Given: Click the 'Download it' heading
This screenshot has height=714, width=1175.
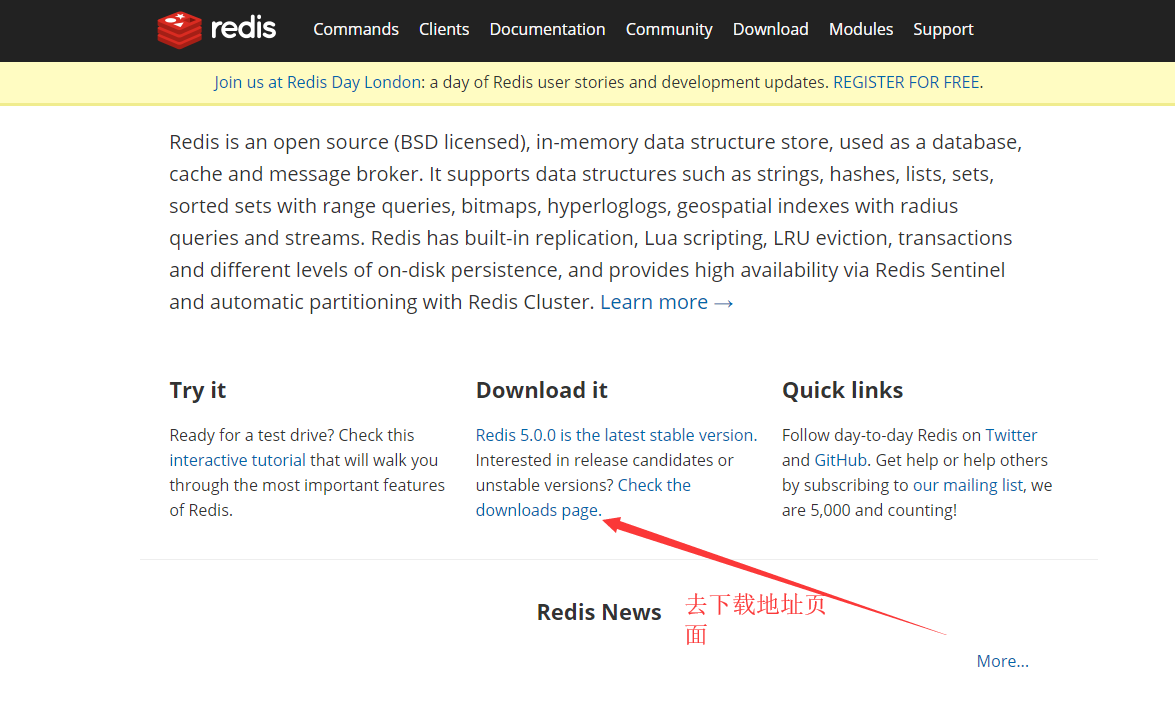Looking at the screenshot, I should click(542, 390).
